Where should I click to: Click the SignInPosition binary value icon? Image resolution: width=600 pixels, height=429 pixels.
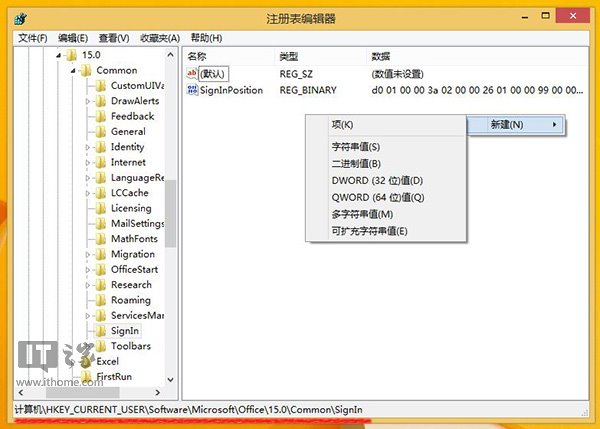coord(193,91)
